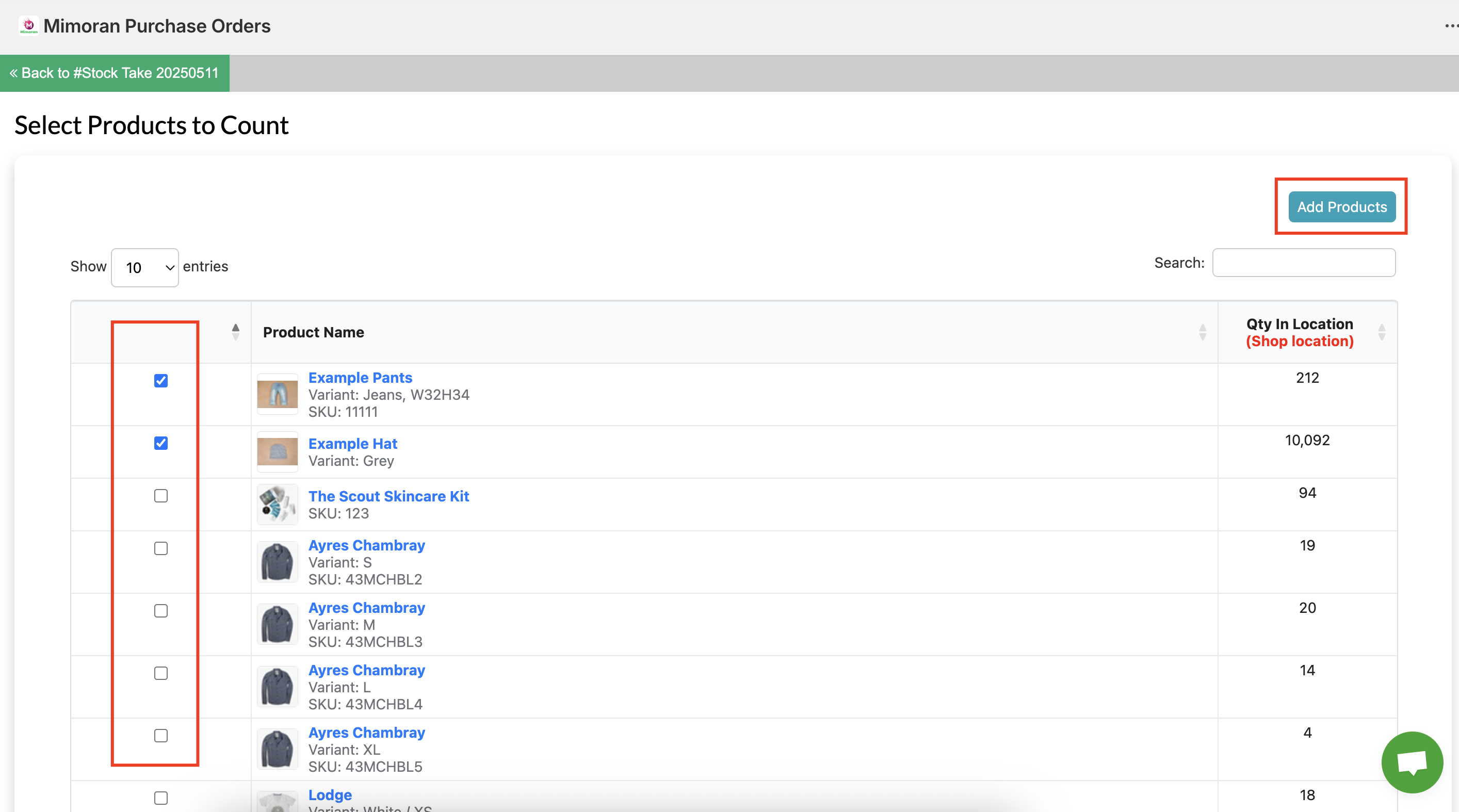The image size is (1459, 812).
Task: Select the SKU: 123 text
Action: (x=338, y=513)
